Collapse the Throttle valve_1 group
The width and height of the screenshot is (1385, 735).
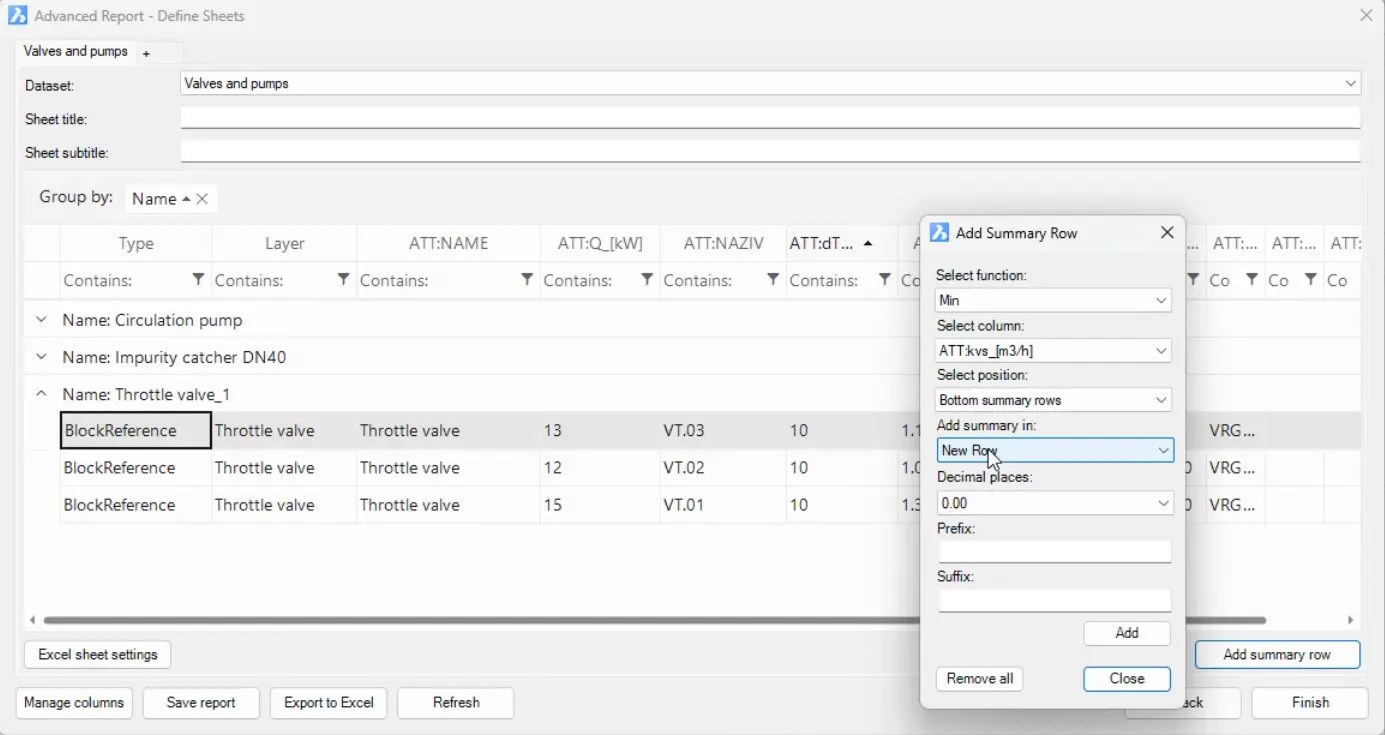click(41, 394)
